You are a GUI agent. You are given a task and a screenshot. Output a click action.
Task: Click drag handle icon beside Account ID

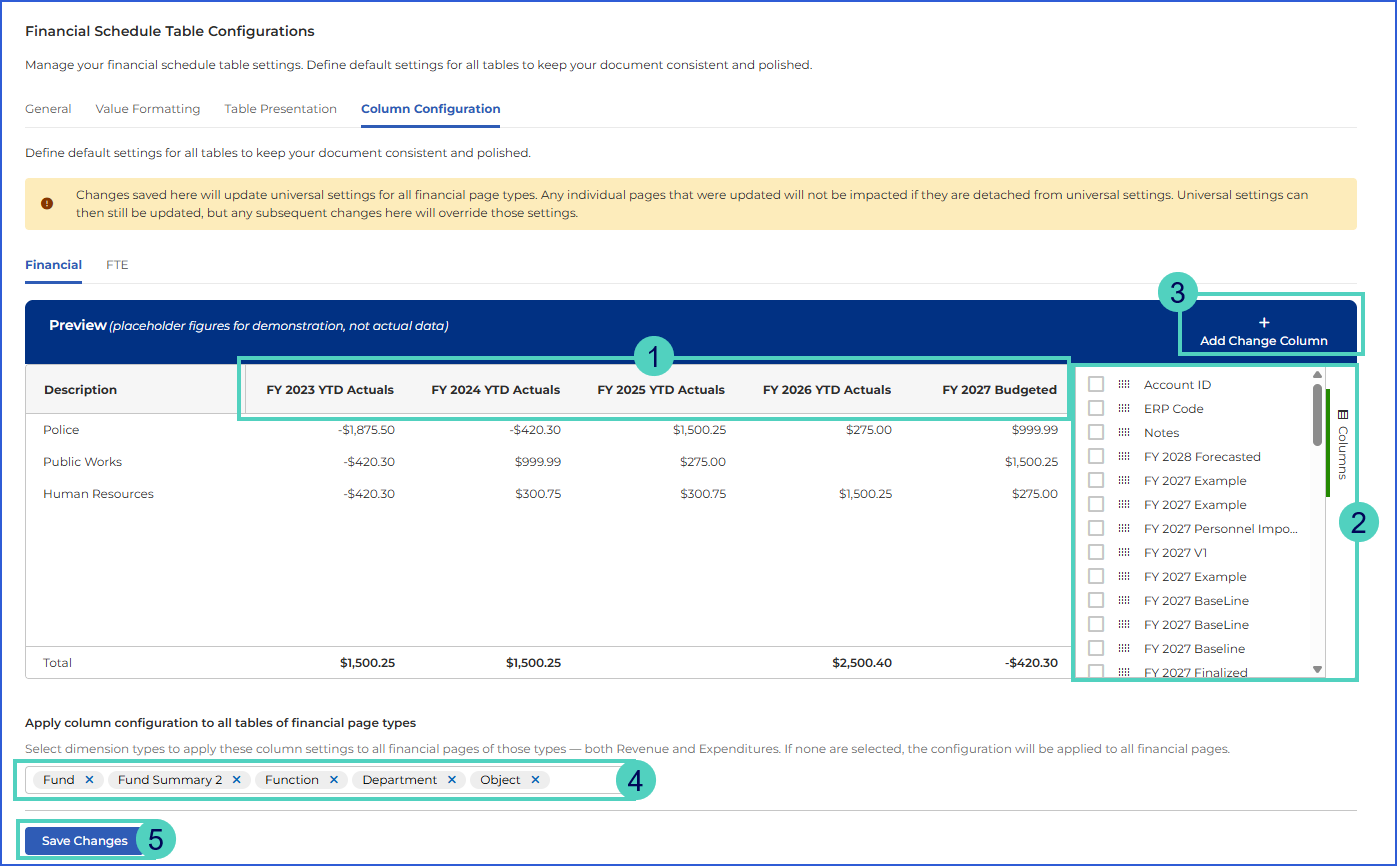[1124, 385]
